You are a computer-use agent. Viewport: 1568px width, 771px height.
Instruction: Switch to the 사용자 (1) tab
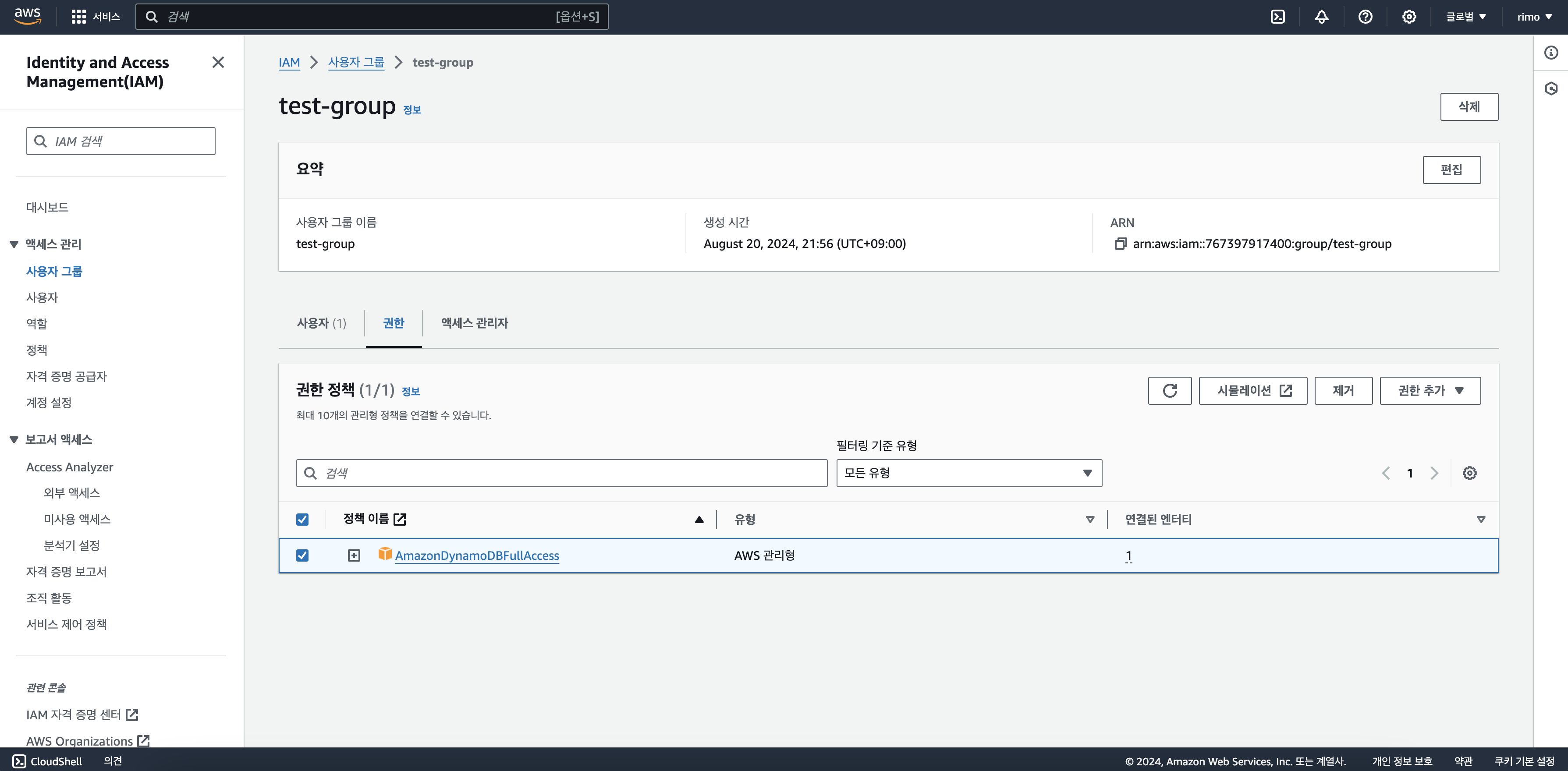321,323
